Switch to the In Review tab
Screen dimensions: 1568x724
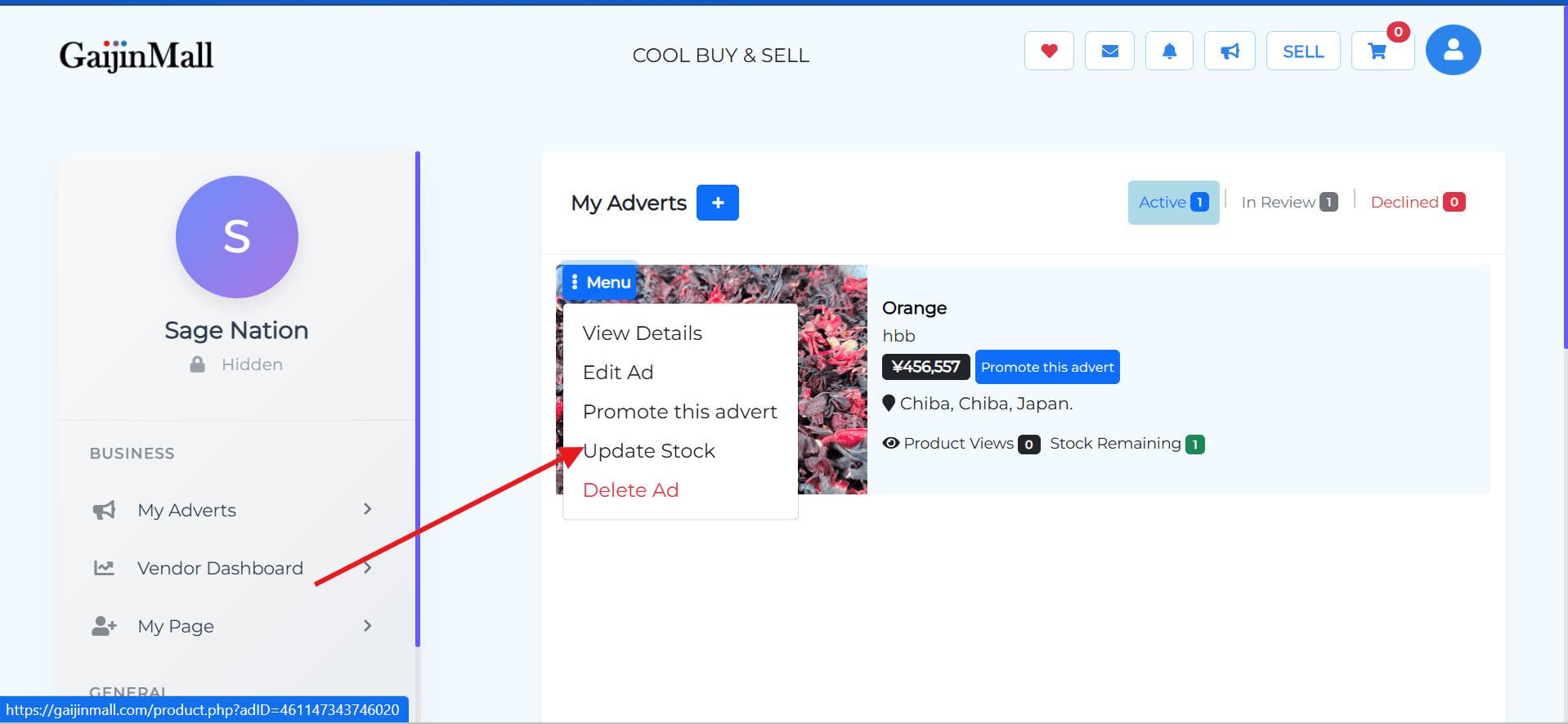[1288, 203]
